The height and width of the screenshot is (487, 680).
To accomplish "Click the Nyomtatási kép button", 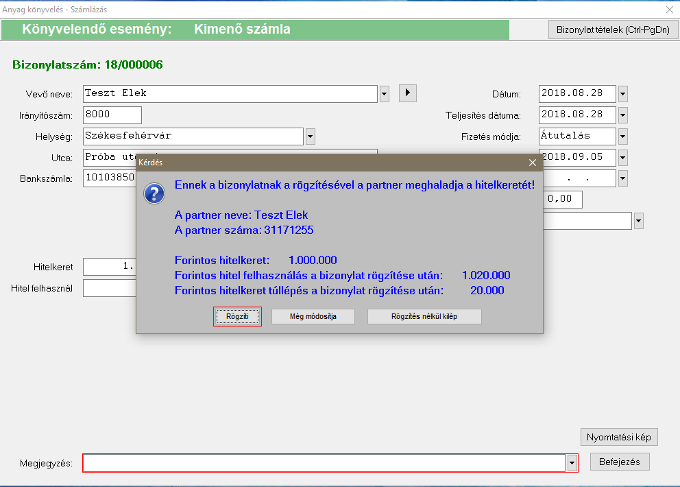I will tap(619, 437).
